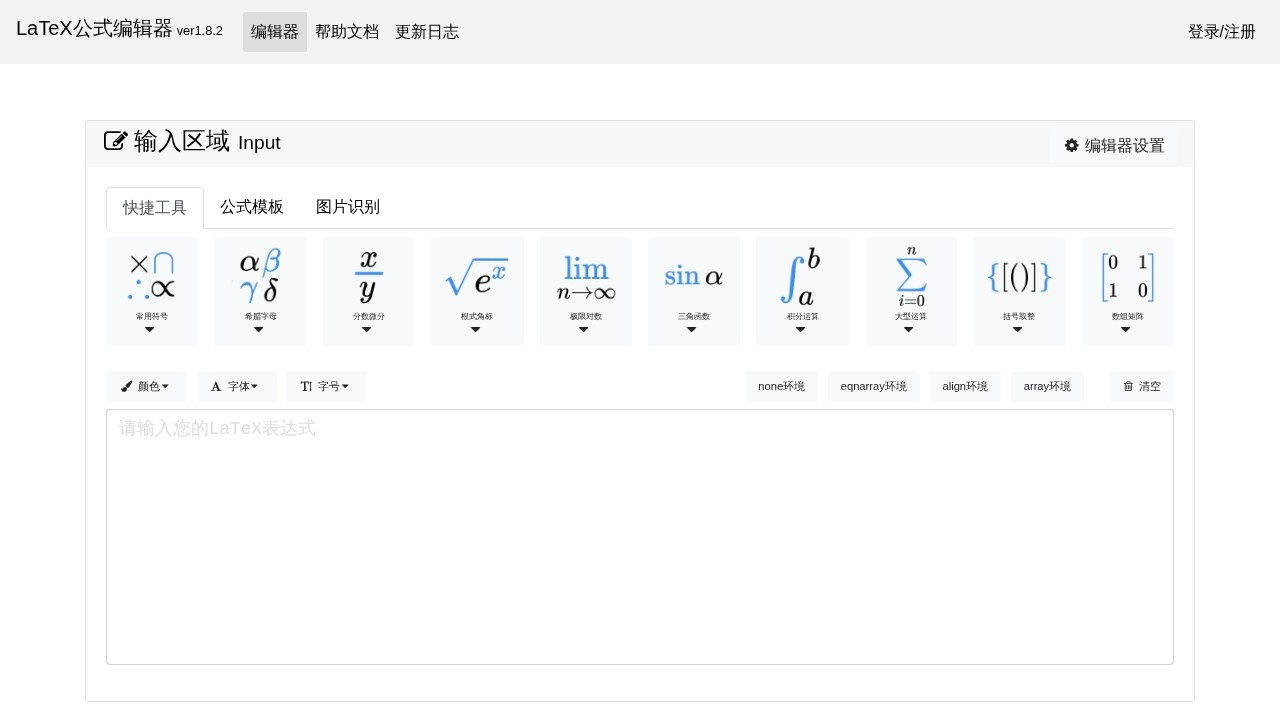Expand the font (字体) dropdown
Image resolution: width=1280 pixels, height=720 pixels.
(x=236, y=386)
